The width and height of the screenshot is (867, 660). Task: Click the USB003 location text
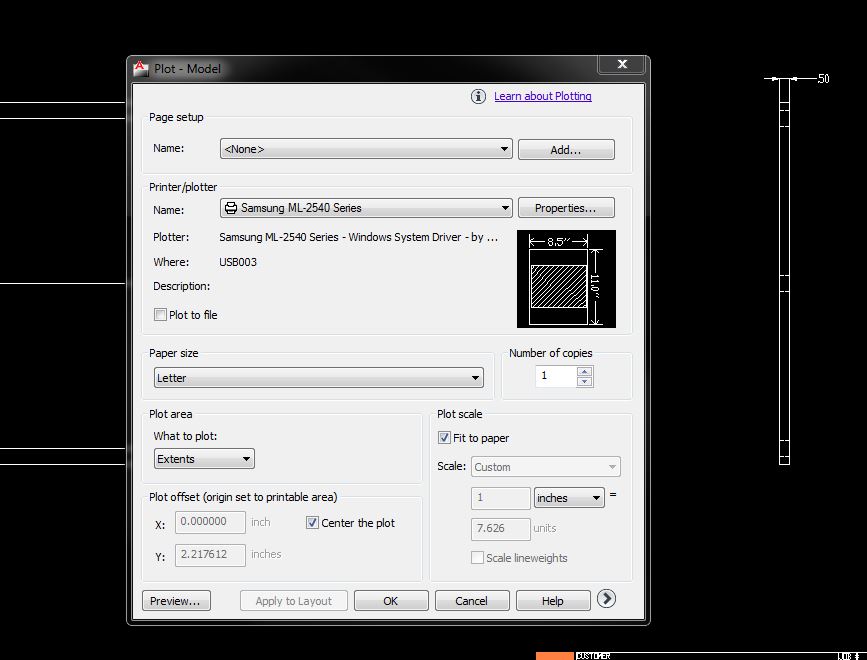click(x=238, y=262)
